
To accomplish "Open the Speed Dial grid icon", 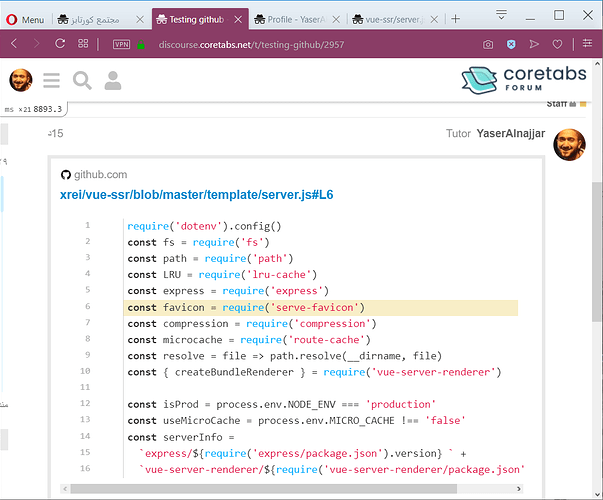I will click(83, 43).
